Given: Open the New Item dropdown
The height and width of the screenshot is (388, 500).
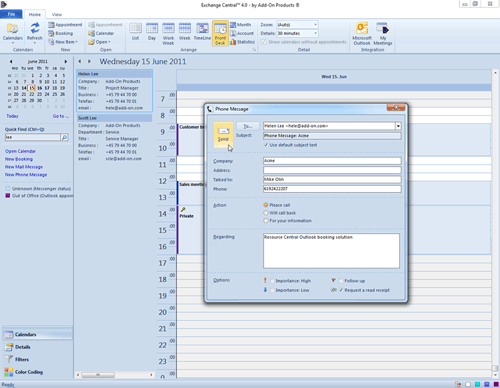Looking at the screenshot, I should pyautogui.click(x=63, y=42).
